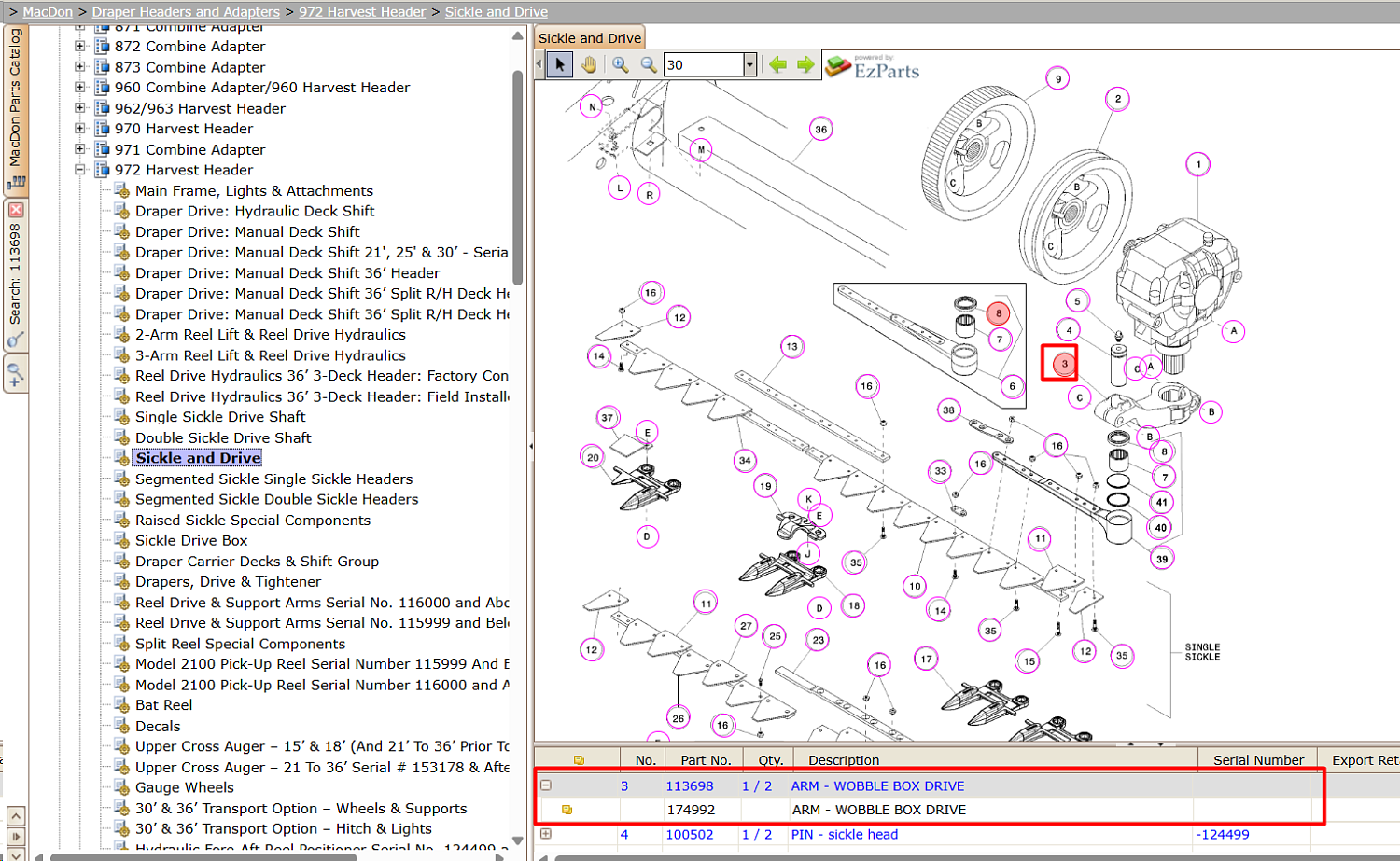
Task: Open part number 100502 link
Action: tap(690, 835)
